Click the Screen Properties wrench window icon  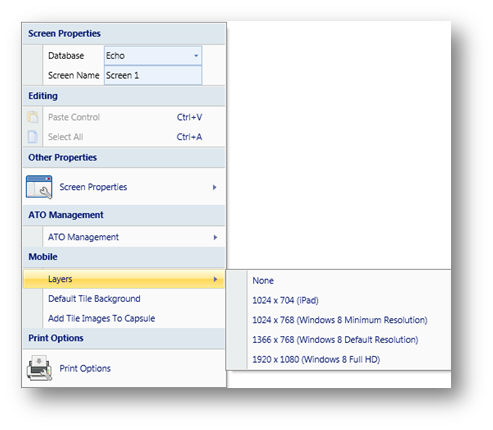pyautogui.click(x=39, y=187)
